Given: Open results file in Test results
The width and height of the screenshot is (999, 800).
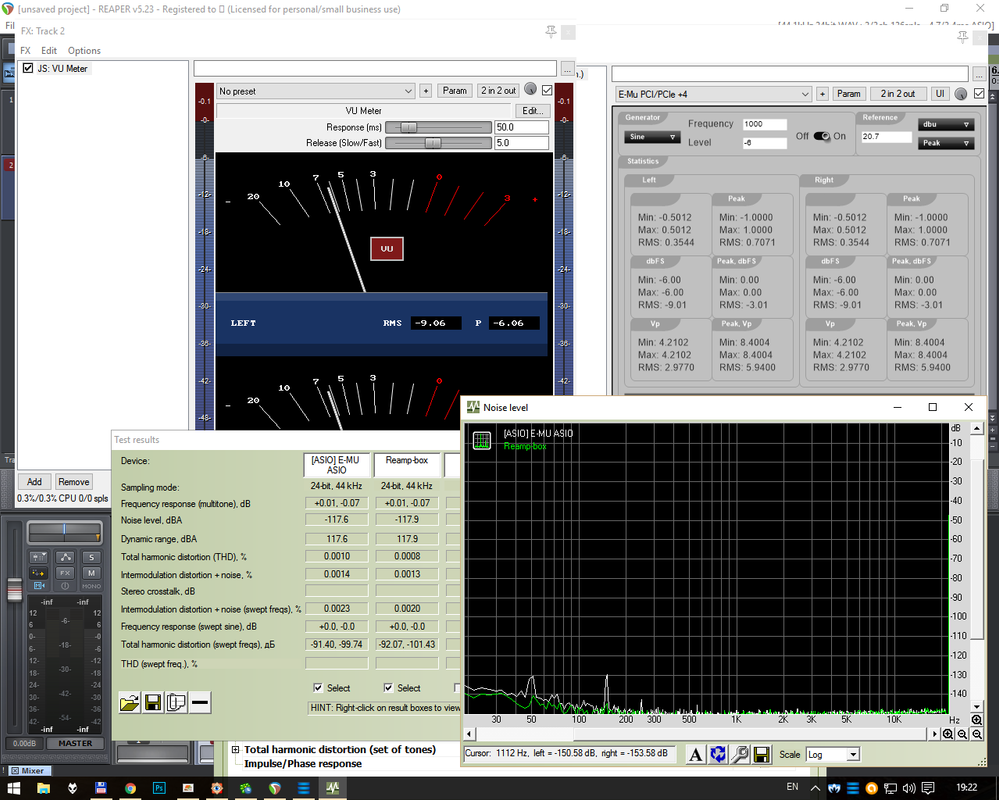Looking at the screenshot, I should coord(129,703).
